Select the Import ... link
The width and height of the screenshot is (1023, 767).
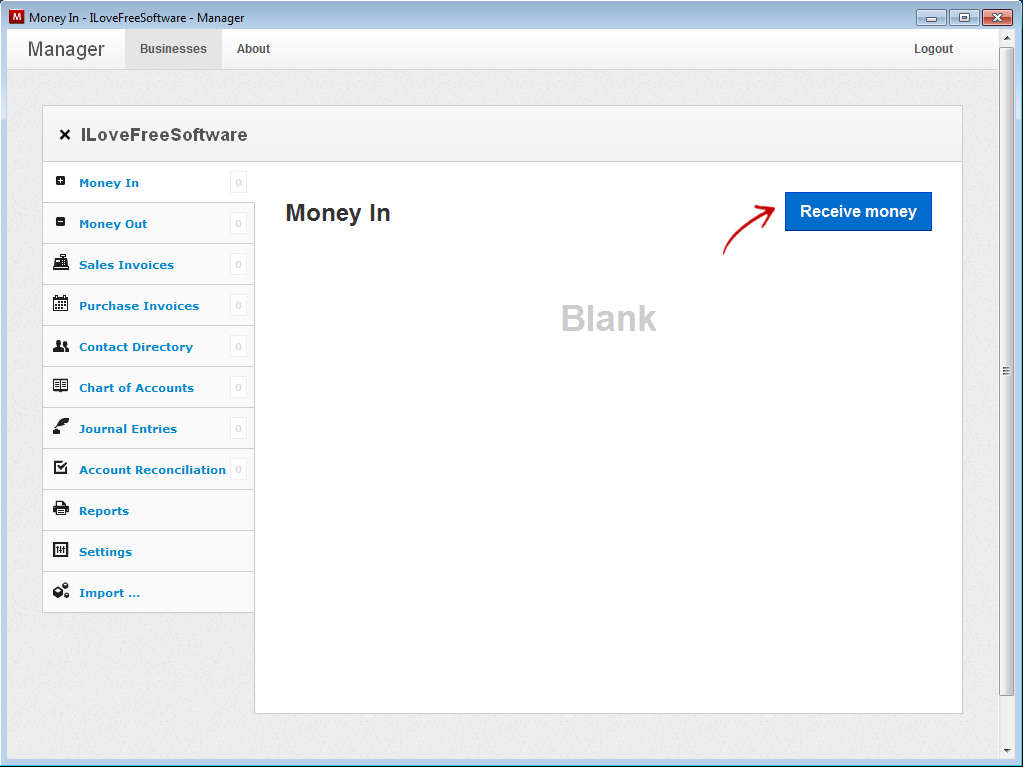pos(110,593)
